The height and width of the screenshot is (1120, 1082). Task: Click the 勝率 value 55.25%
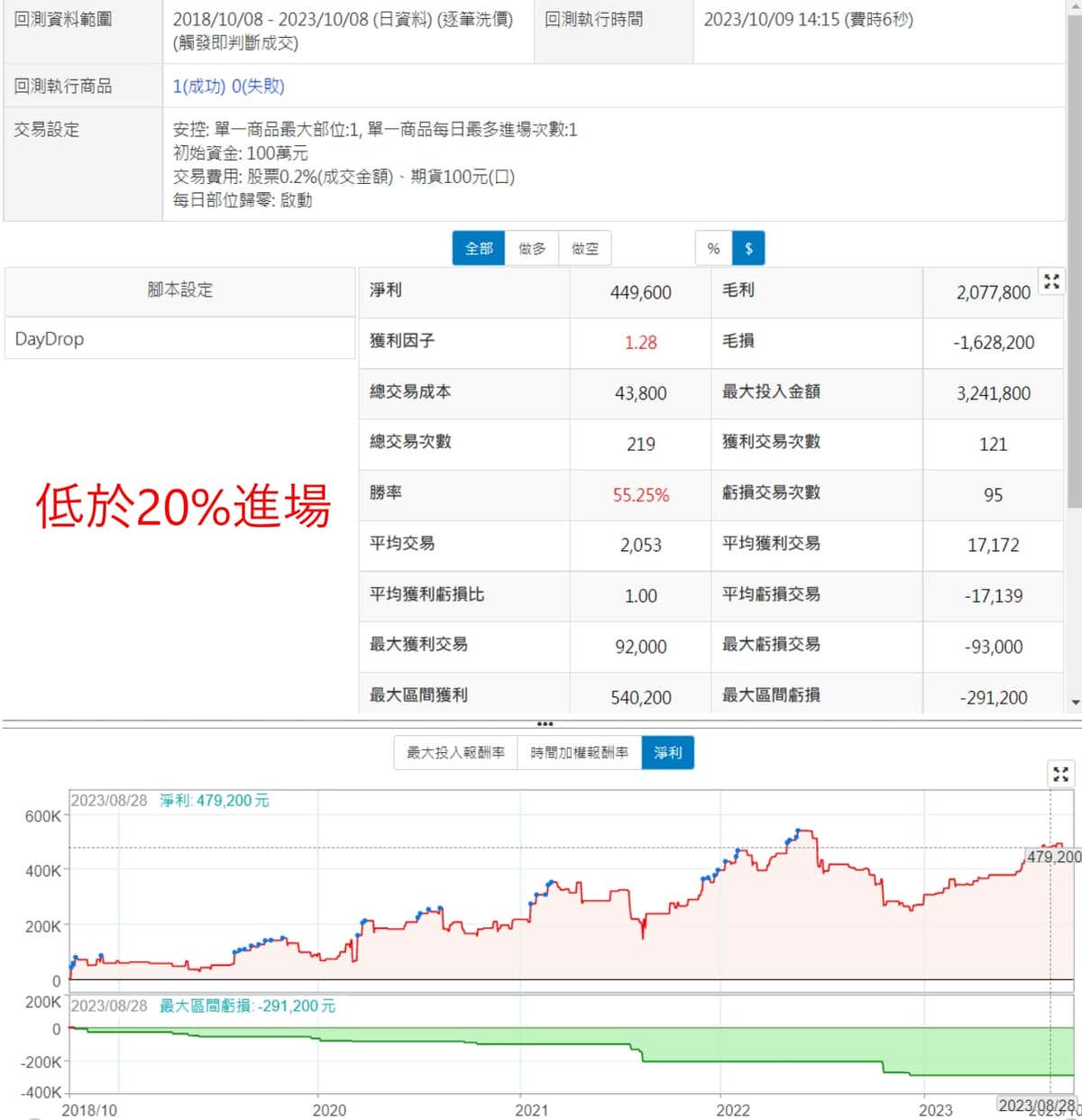[x=640, y=495]
